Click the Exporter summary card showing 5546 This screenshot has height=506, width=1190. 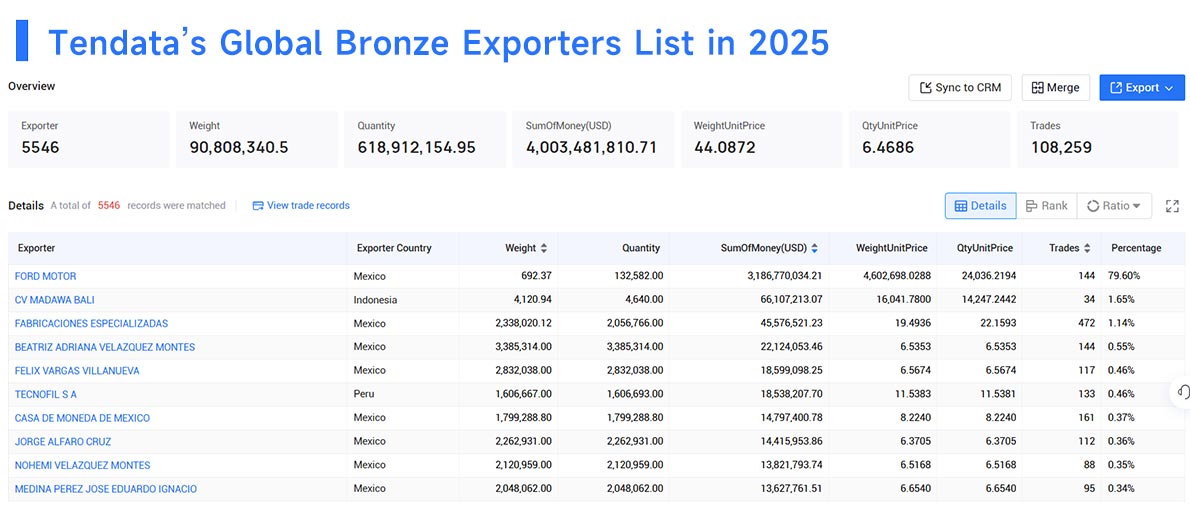point(89,140)
